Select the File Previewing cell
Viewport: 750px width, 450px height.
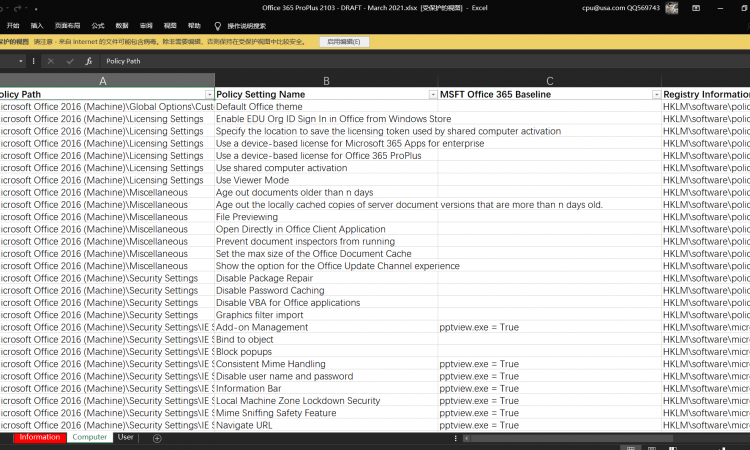pos(326,217)
